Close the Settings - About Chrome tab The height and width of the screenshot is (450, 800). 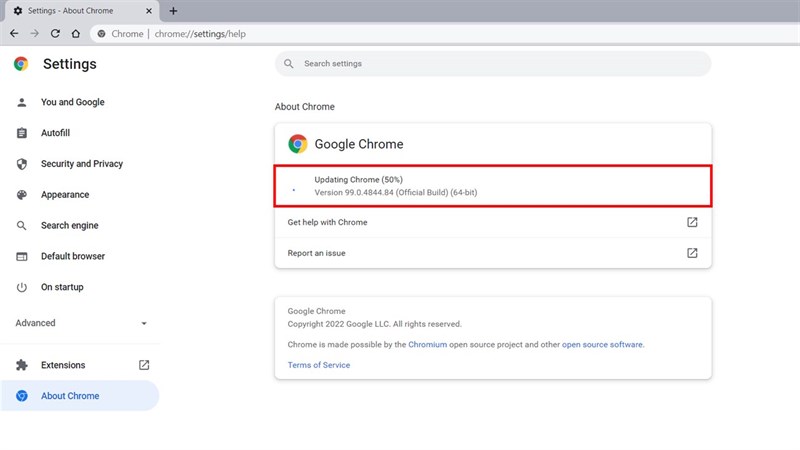148,11
